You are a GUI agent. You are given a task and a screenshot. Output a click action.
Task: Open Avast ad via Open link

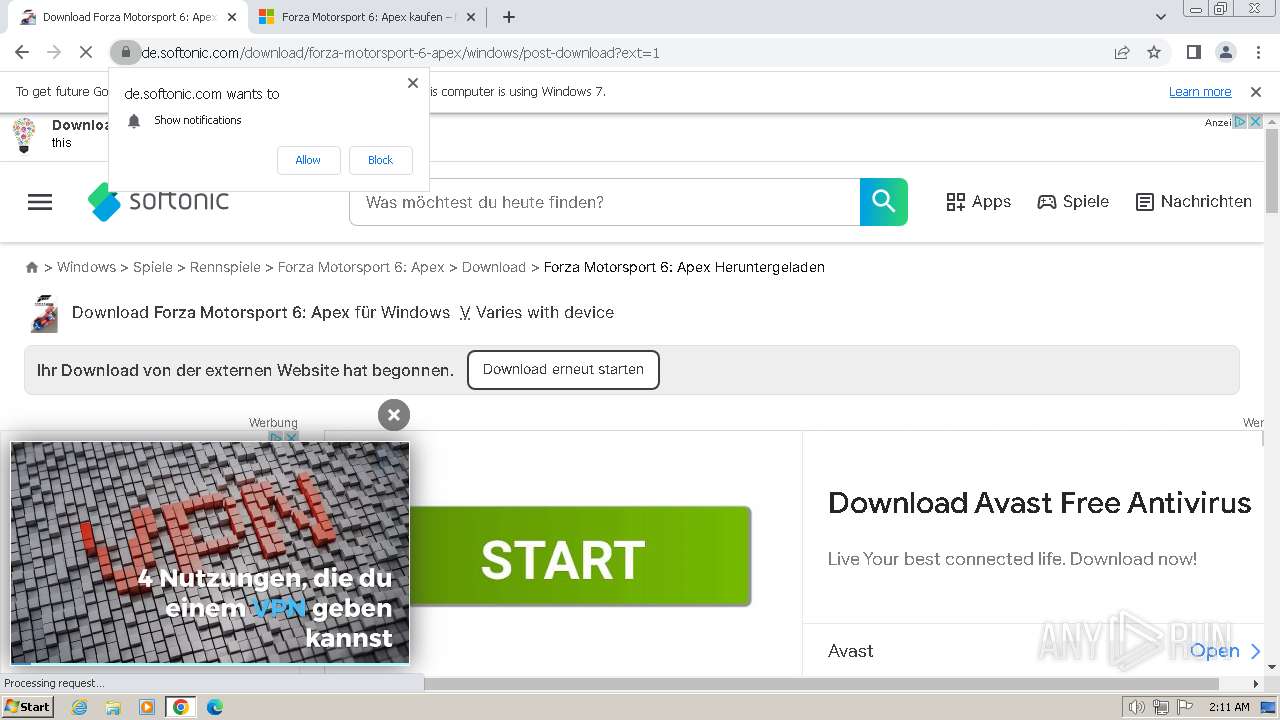point(1225,651)
